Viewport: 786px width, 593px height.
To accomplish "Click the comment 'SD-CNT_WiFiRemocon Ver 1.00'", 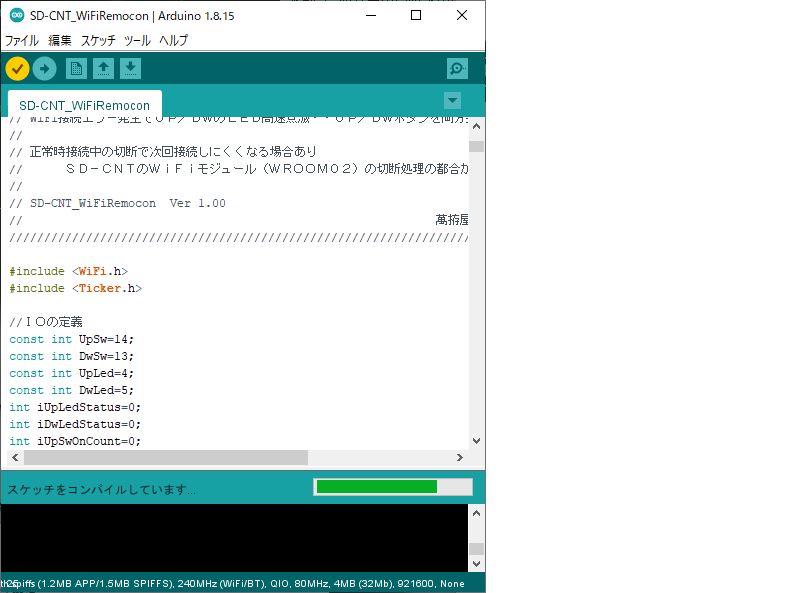I will point(128,204).
